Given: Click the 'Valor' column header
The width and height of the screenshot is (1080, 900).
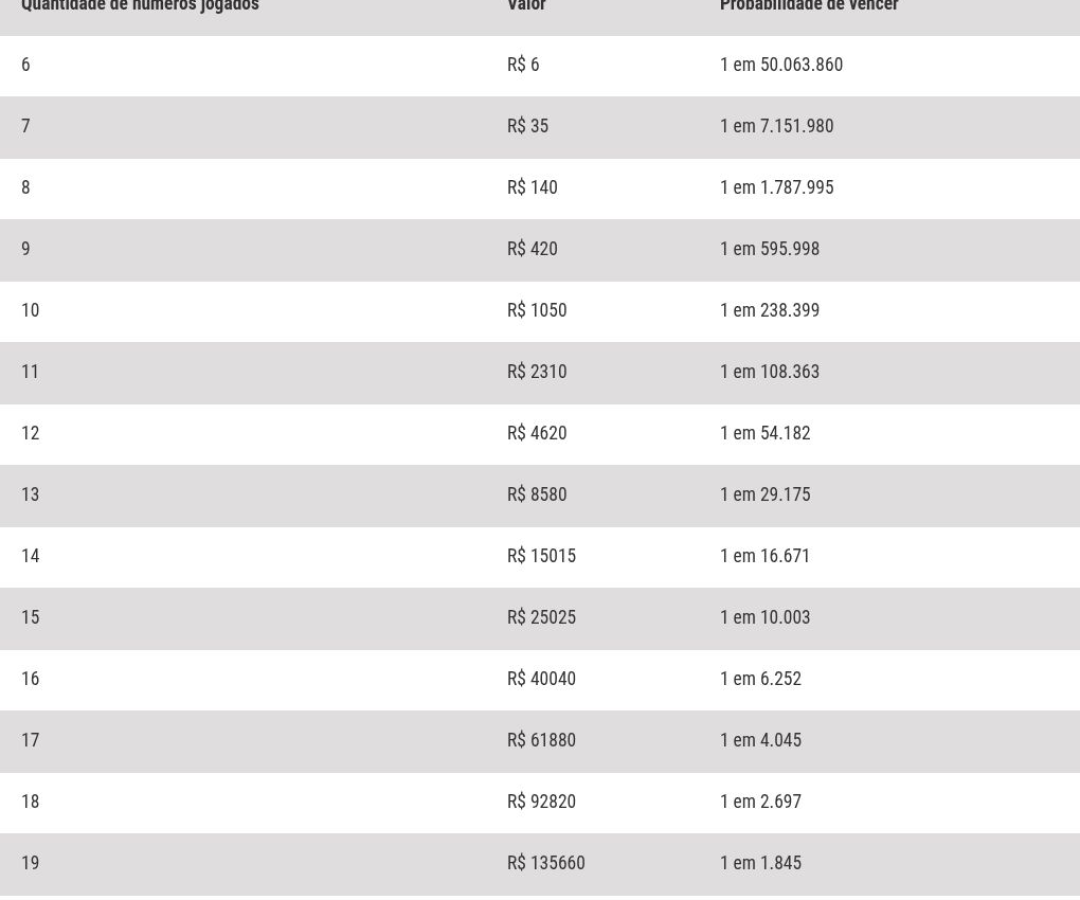Looking at the screenshot, I should point(526,6).
